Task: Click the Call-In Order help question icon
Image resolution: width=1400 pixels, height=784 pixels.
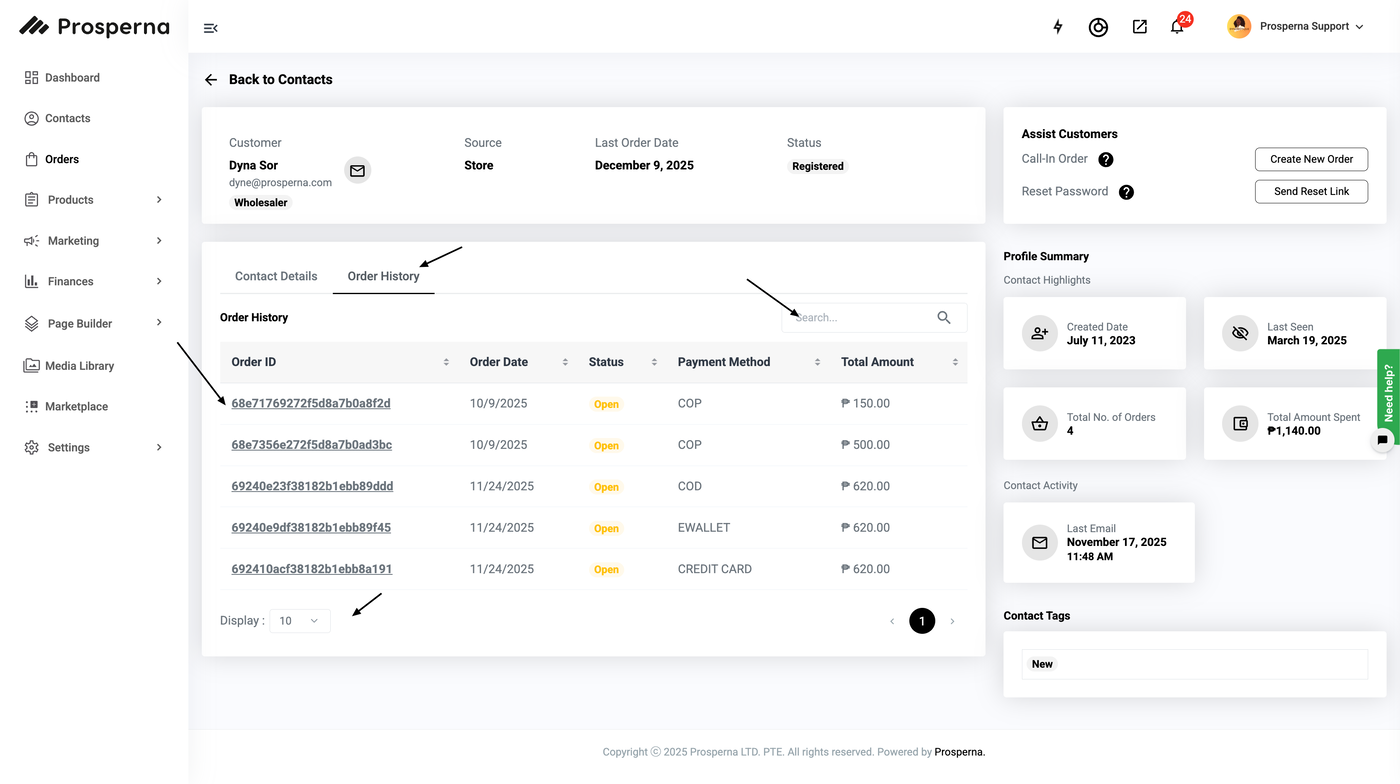Action: [x=1106, y=159]
